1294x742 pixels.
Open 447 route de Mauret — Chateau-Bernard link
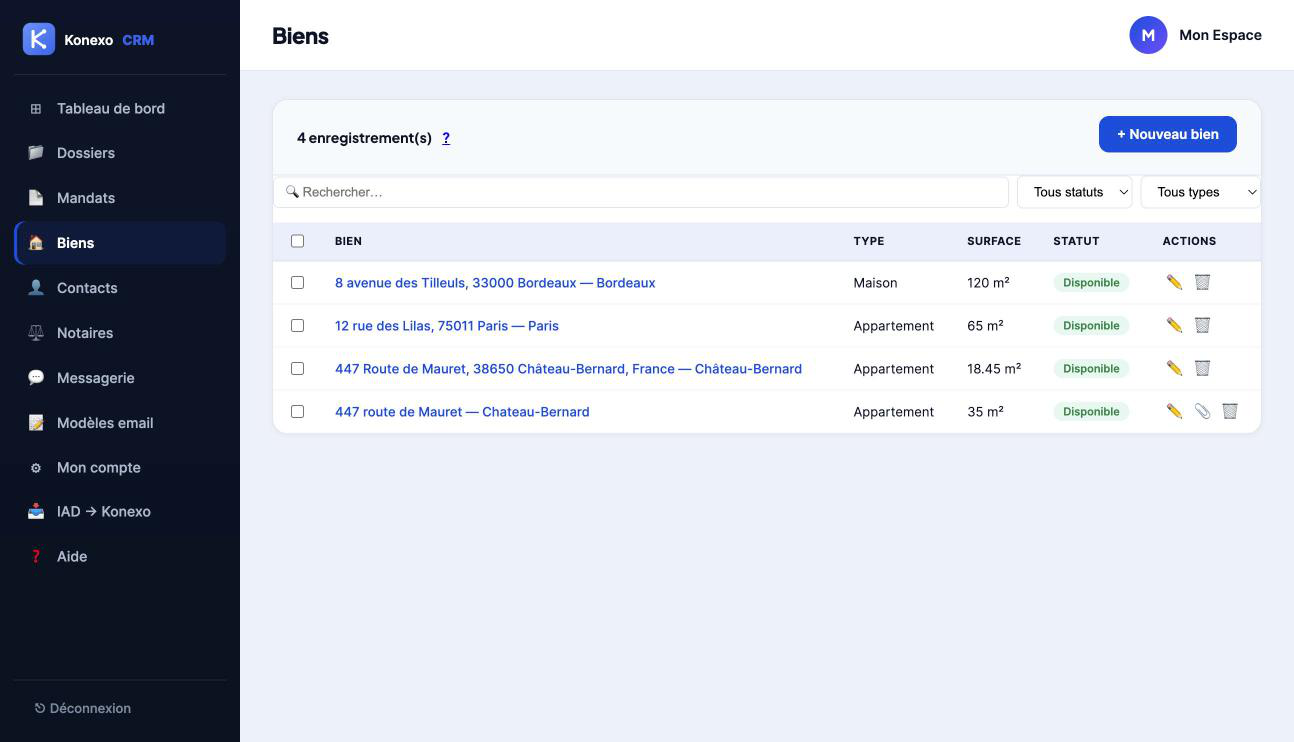462,412
